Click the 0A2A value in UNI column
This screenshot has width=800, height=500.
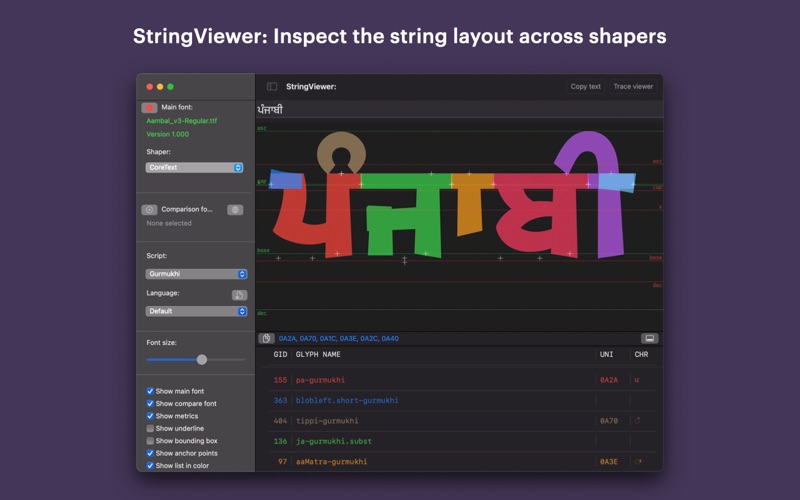click(x=609, y=380)
